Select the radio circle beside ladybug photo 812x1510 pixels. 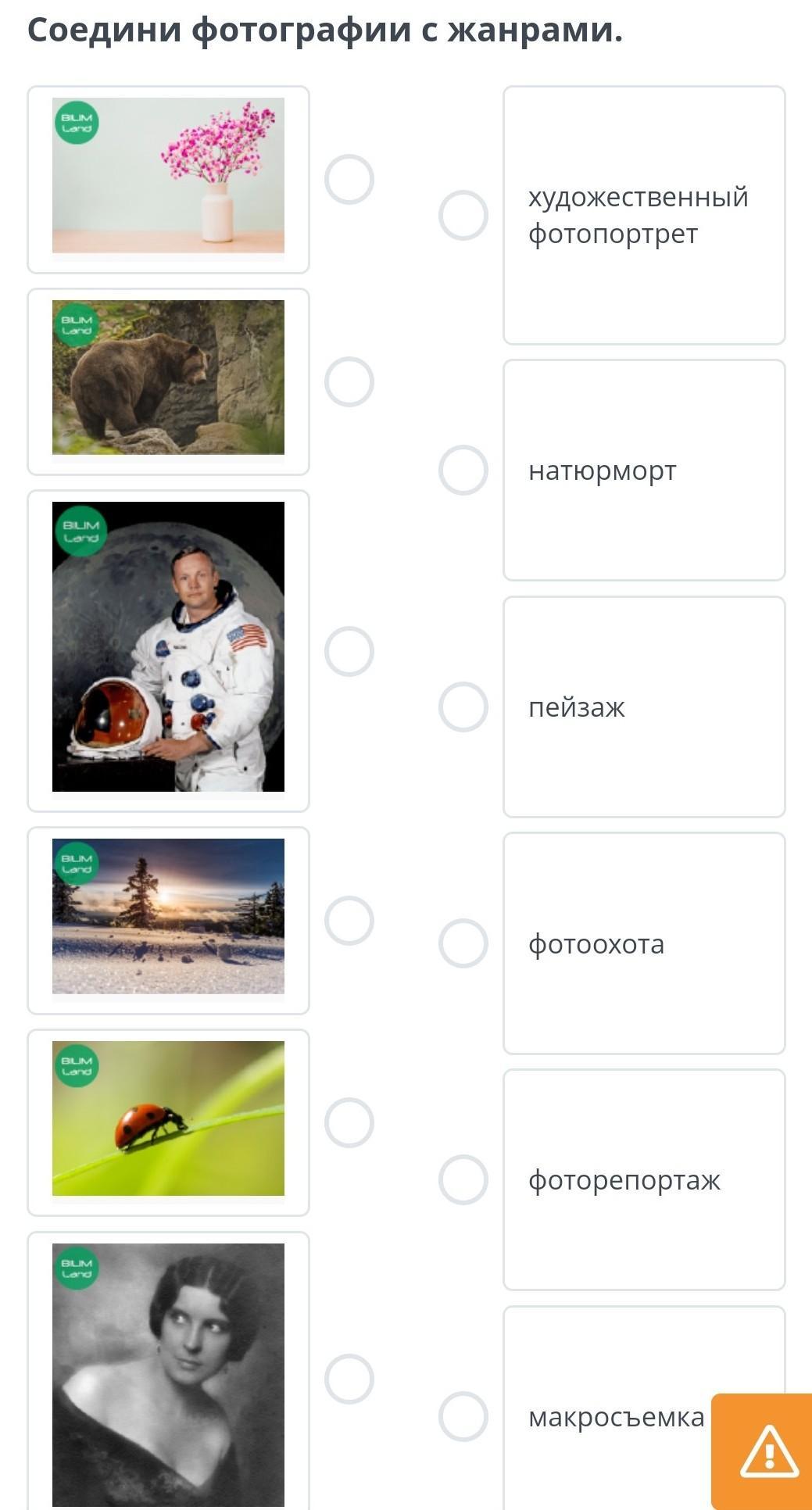[349, 1122]
